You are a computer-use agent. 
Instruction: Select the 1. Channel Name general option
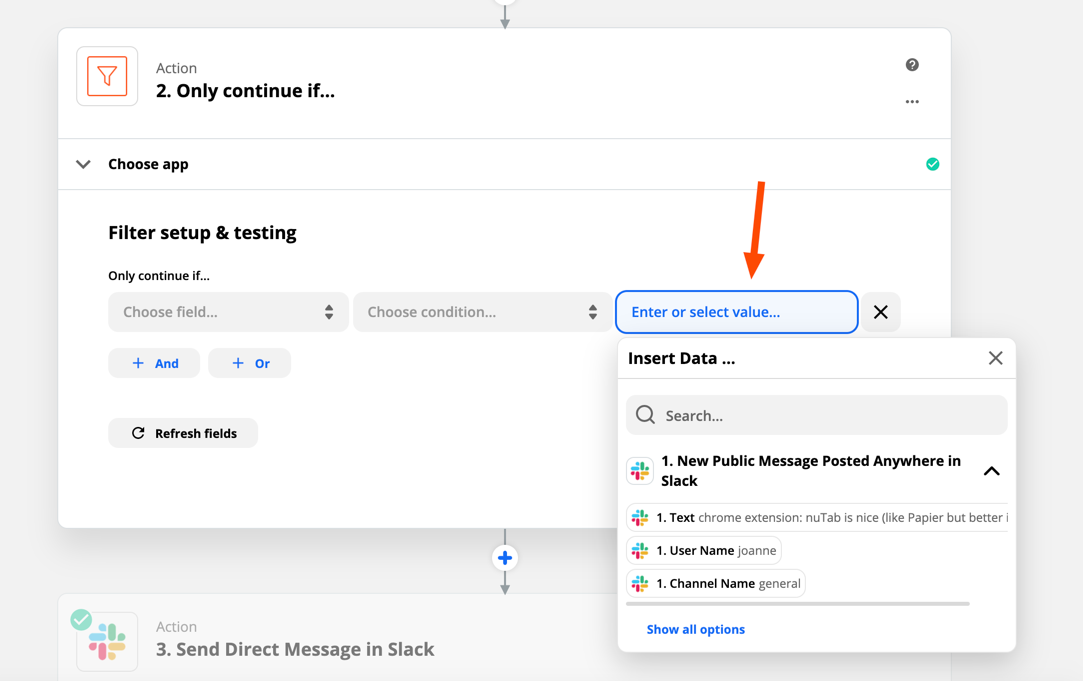coord(716,584)
